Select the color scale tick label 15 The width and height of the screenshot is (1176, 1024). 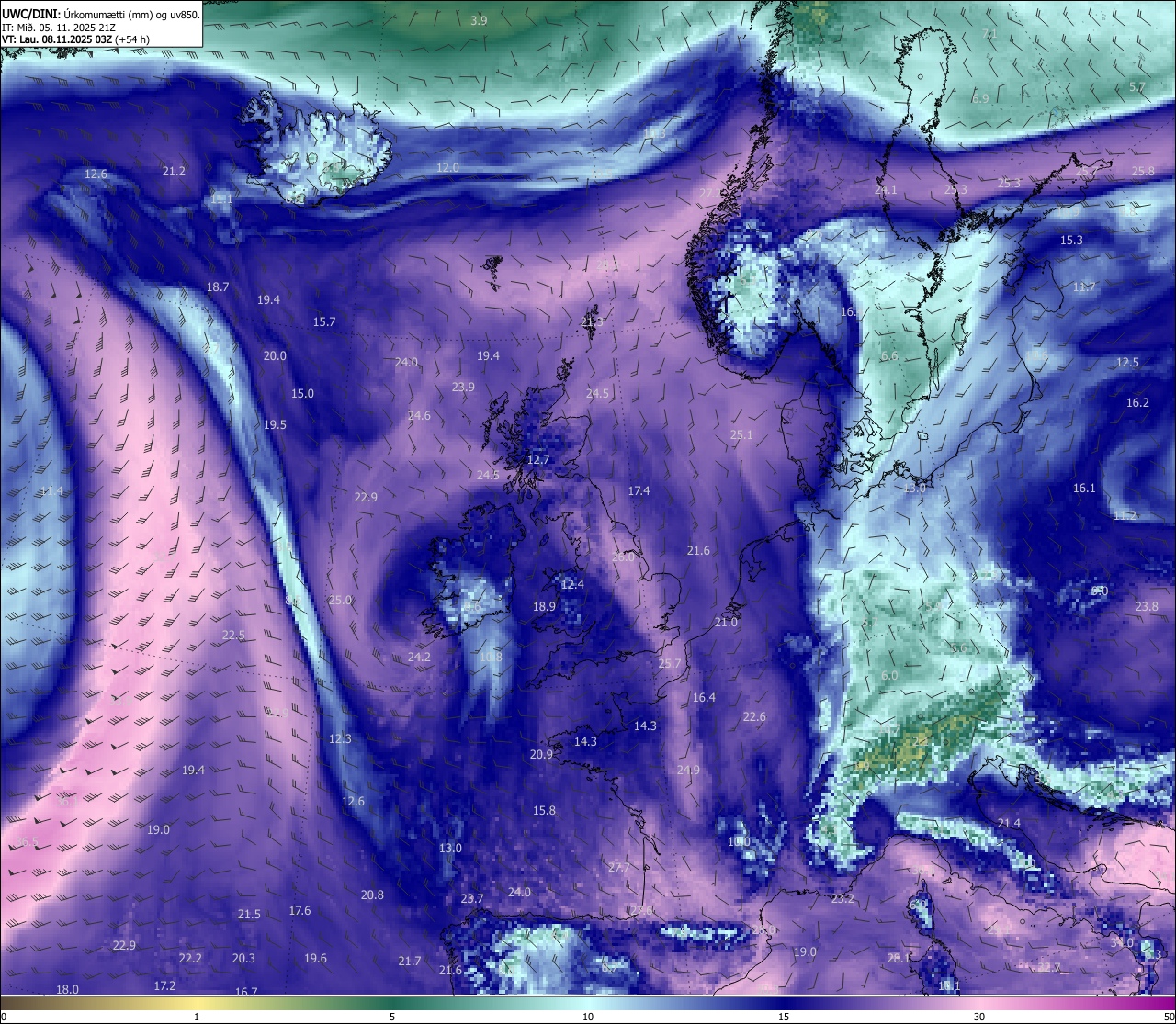coord(784,1017)
